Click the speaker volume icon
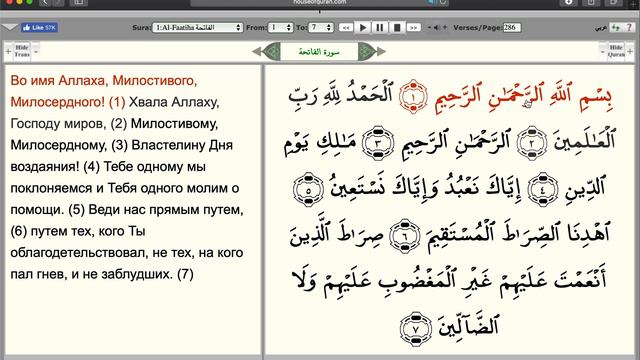The width and height of the screenshot is (640, 360). (437, 27)
